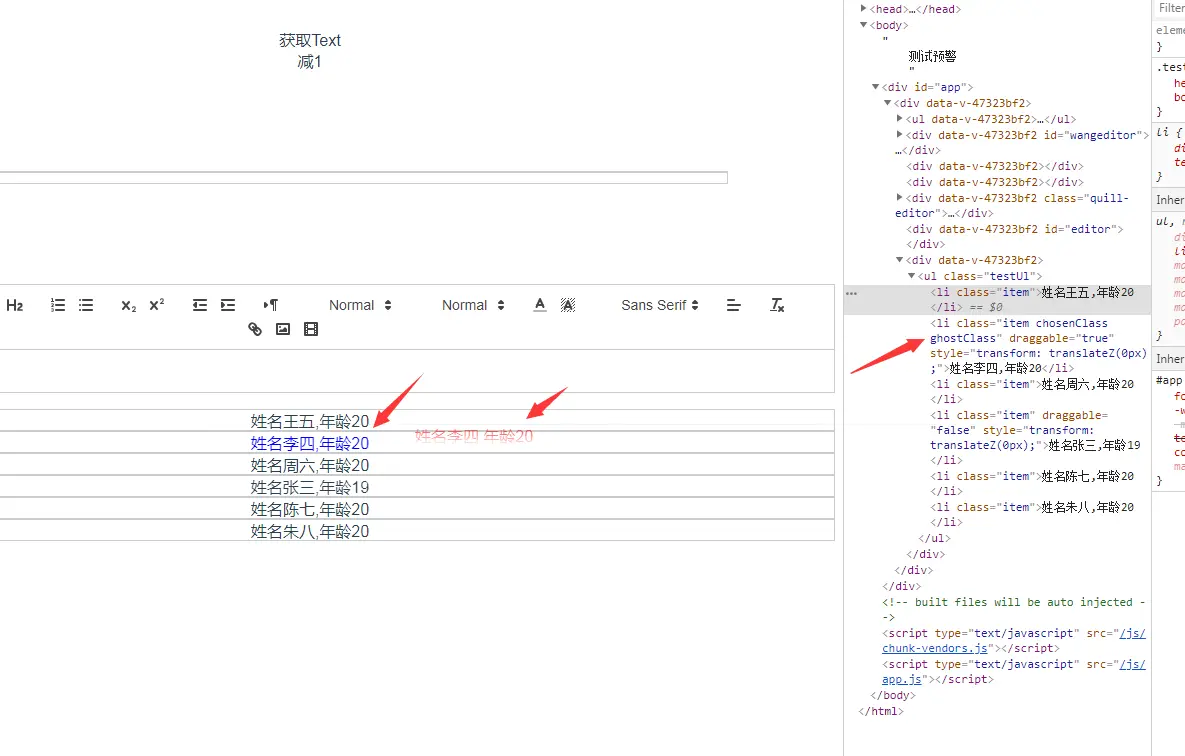Insert a video into the editor
This screenshot has height=756, width=1185.
point(311,329)
